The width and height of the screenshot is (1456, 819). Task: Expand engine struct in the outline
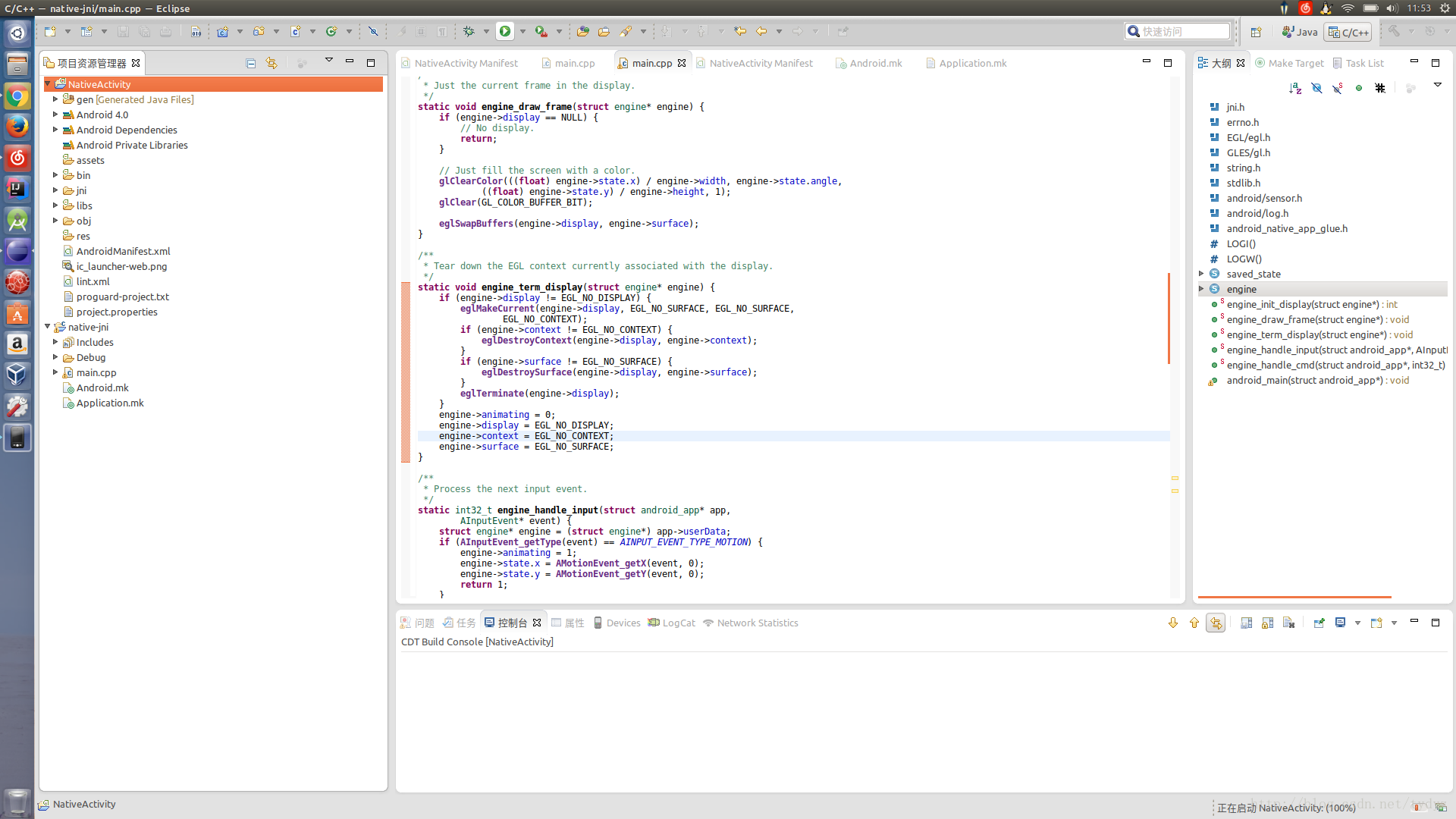pos(1201,289)
